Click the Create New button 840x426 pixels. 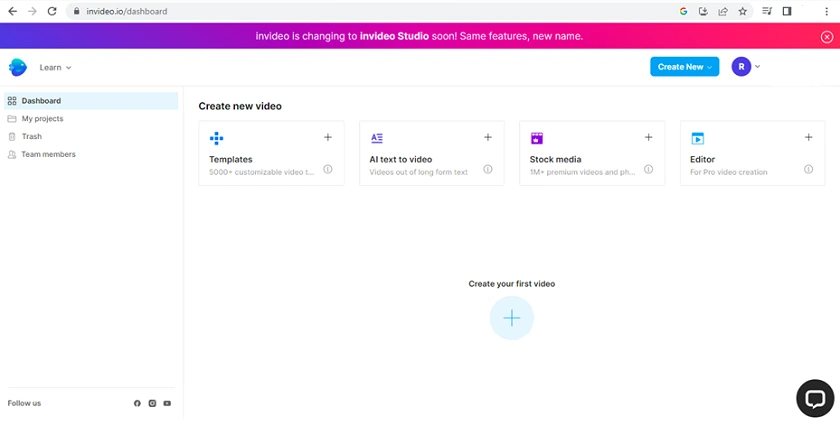[685, 67]
